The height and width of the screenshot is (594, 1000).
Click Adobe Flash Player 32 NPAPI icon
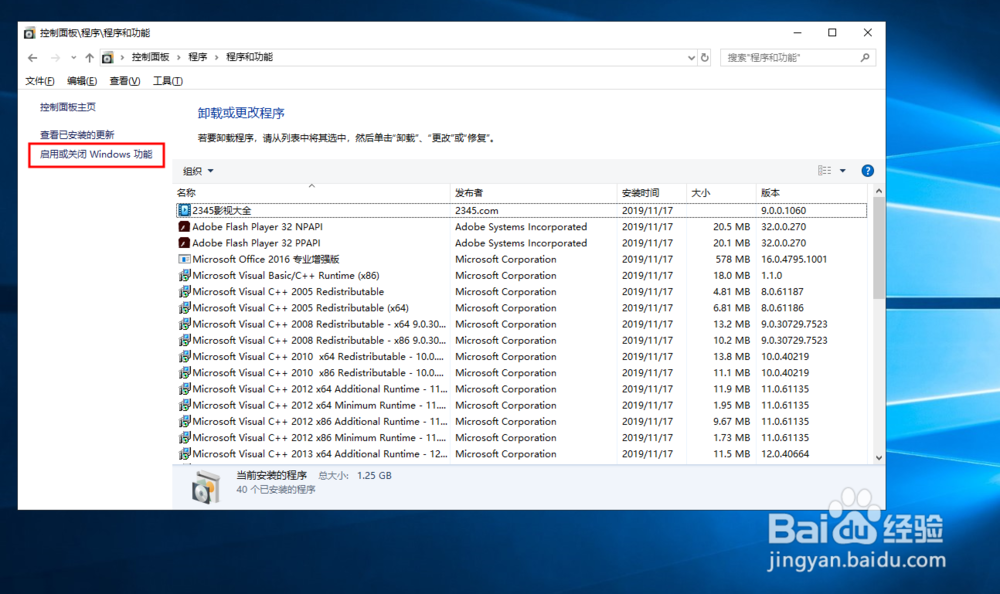click(x=184, y=226)
